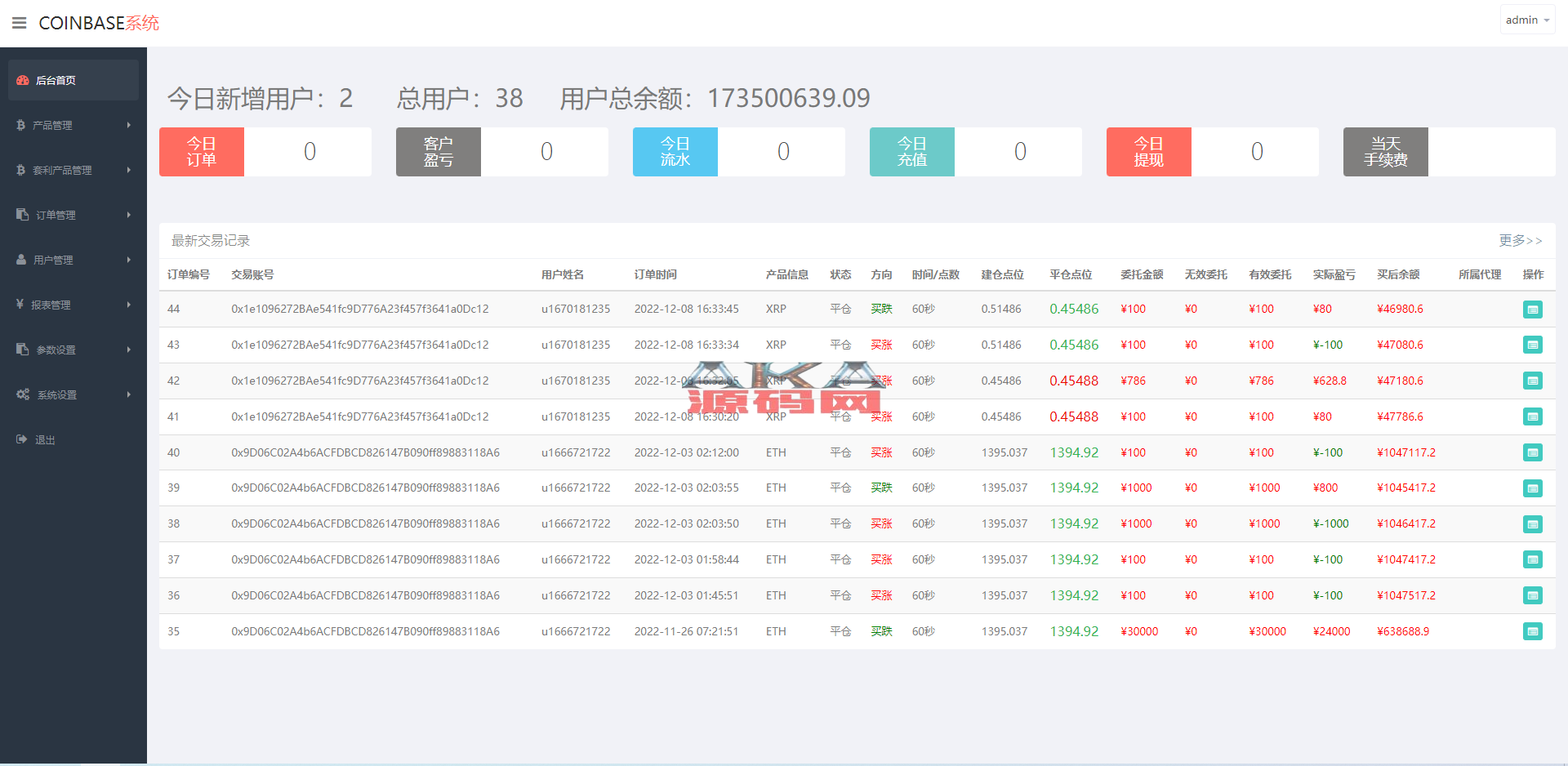Open the admin user dropdown
This screenshot has height=766, width=1568.
1526,20
